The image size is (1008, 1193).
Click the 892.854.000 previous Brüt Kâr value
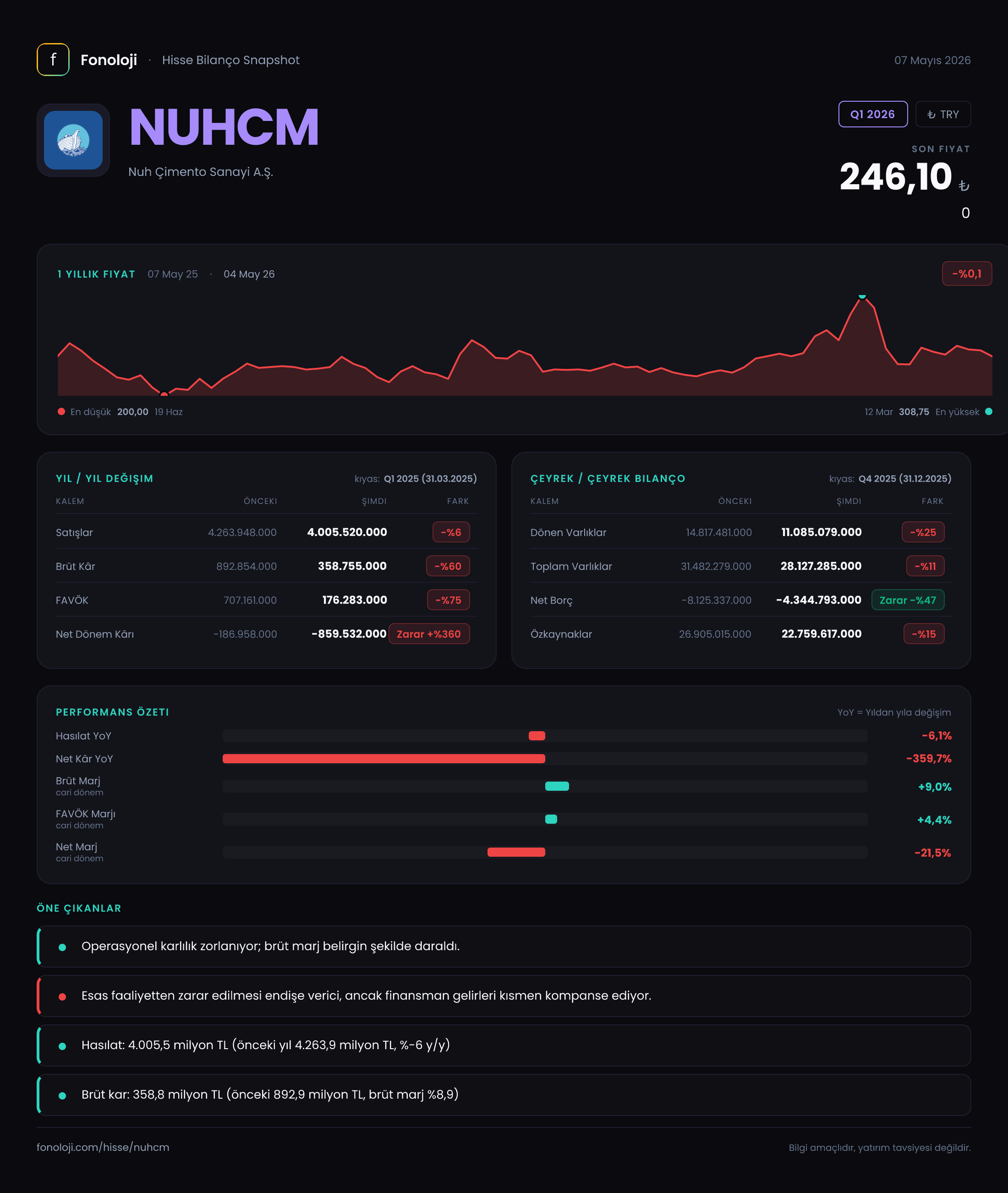pyautogui.click(x=247, y=566)
